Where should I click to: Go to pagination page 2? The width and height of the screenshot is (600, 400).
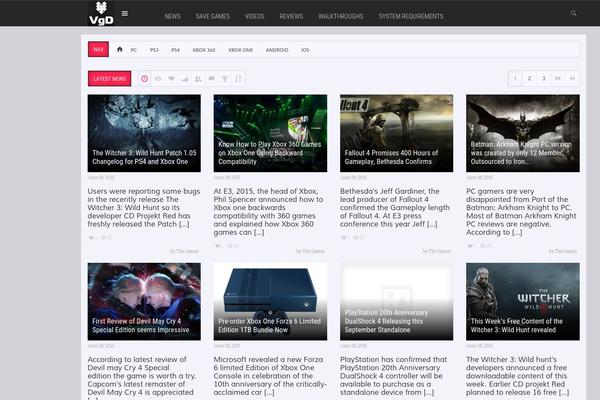[529, 78]
